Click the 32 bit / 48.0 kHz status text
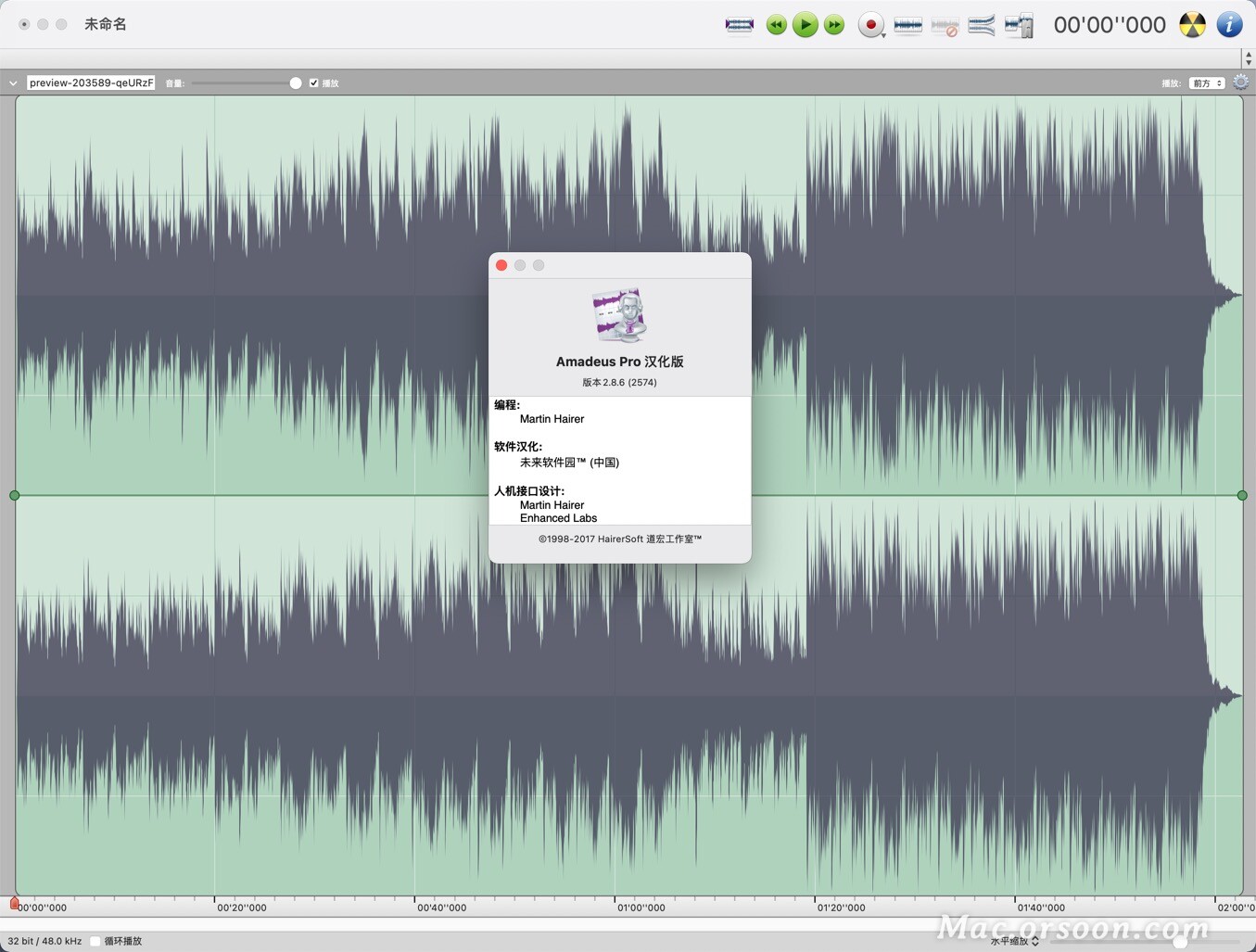 coord(44,941)
